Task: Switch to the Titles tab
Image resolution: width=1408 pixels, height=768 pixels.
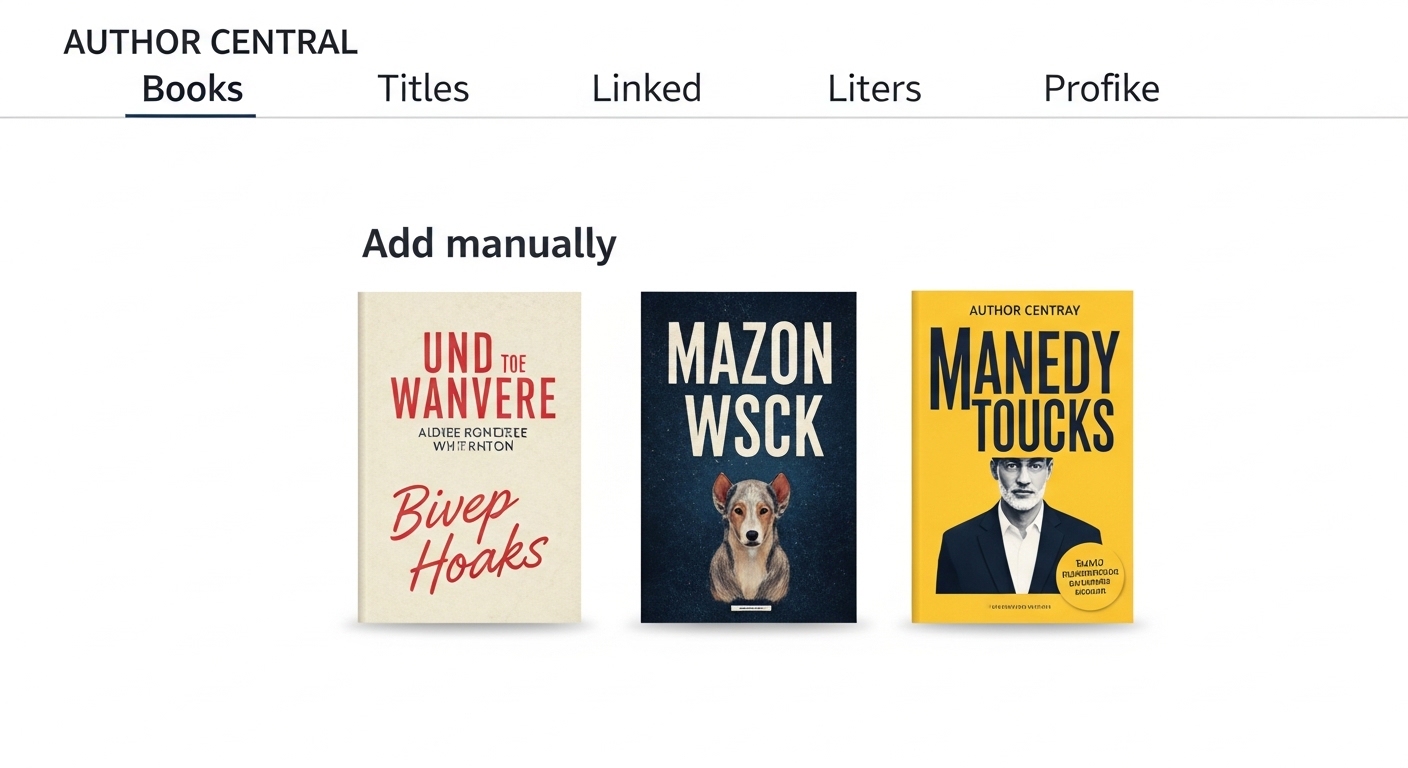Action: 423,88
